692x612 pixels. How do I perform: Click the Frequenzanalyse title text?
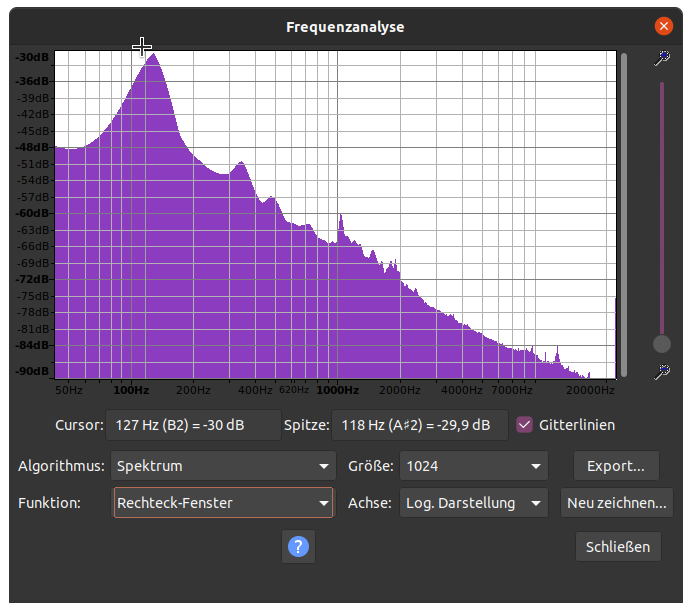coord(345,27)
